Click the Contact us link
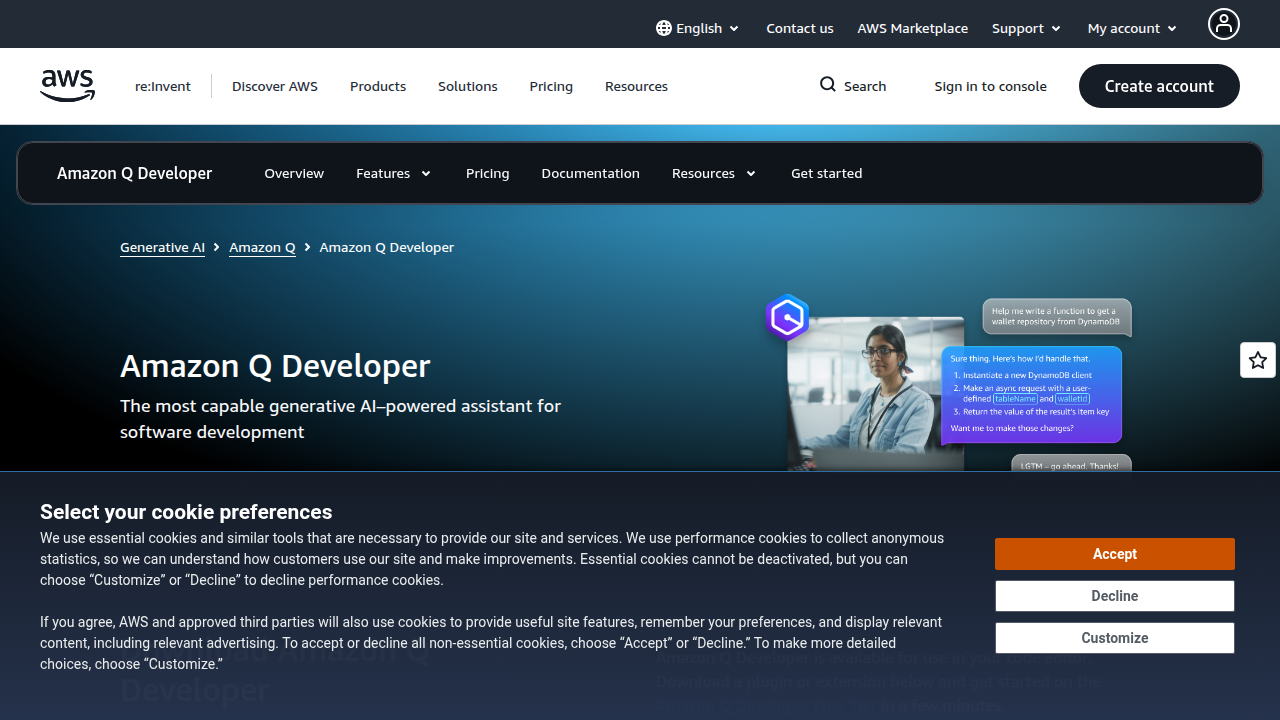1280x720 pixels. click(799, 28)
